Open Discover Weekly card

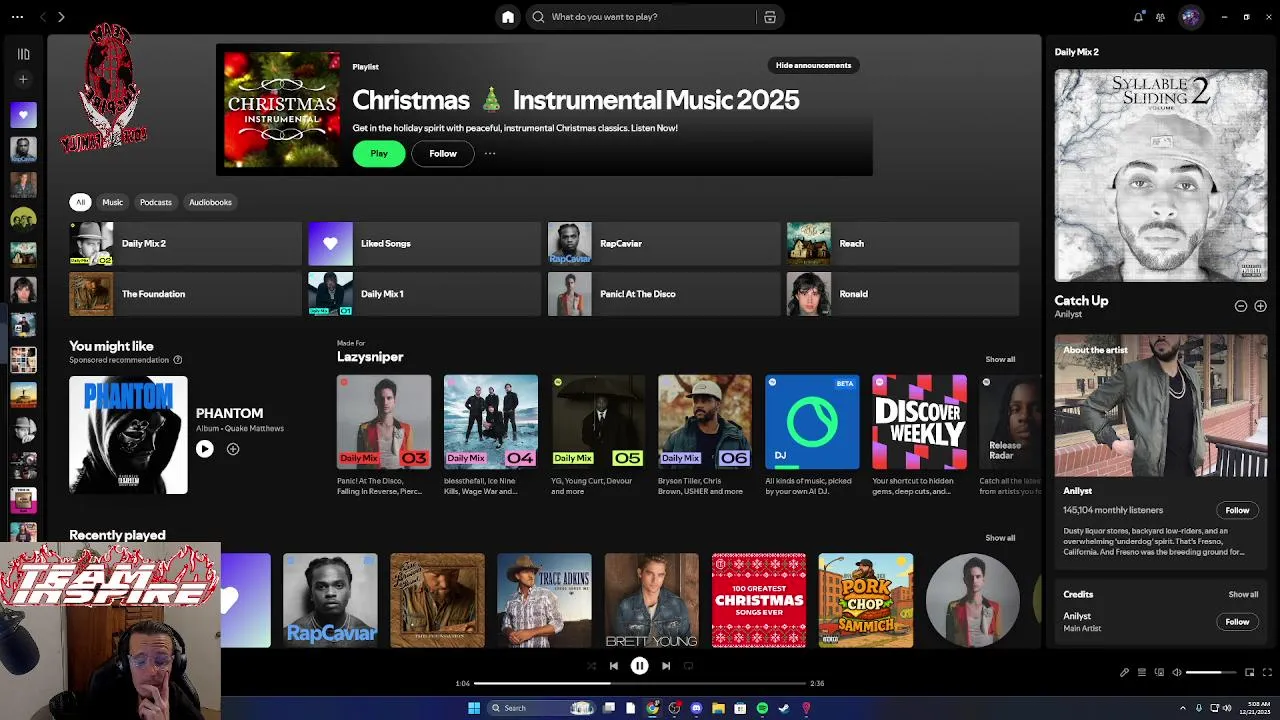[919, 422]
